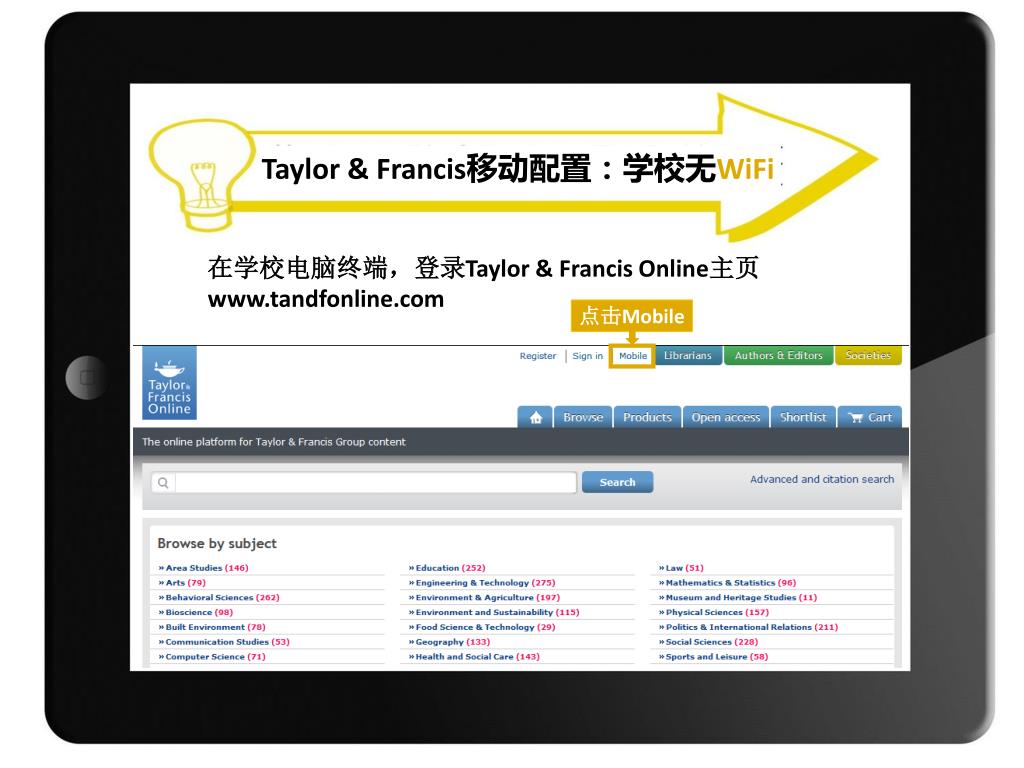Focus the search text field
Screen dimensions: 1024x768
pyautogui.click(x=375, y=483)
